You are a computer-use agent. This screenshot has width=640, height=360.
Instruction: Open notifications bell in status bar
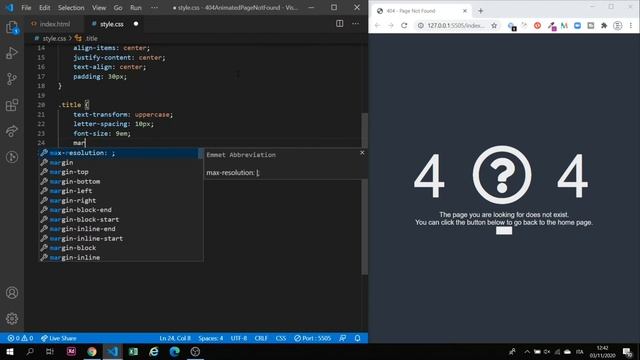pyautogui.click(x=358, y=338)
